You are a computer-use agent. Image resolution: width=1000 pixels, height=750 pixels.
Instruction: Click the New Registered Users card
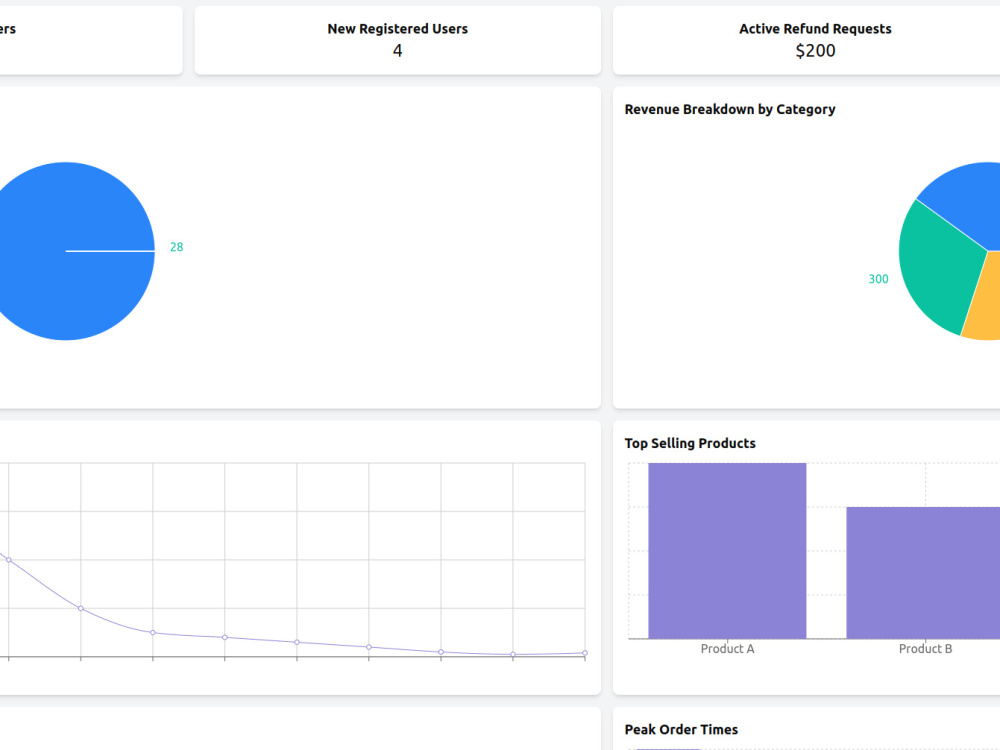[397, 40]
